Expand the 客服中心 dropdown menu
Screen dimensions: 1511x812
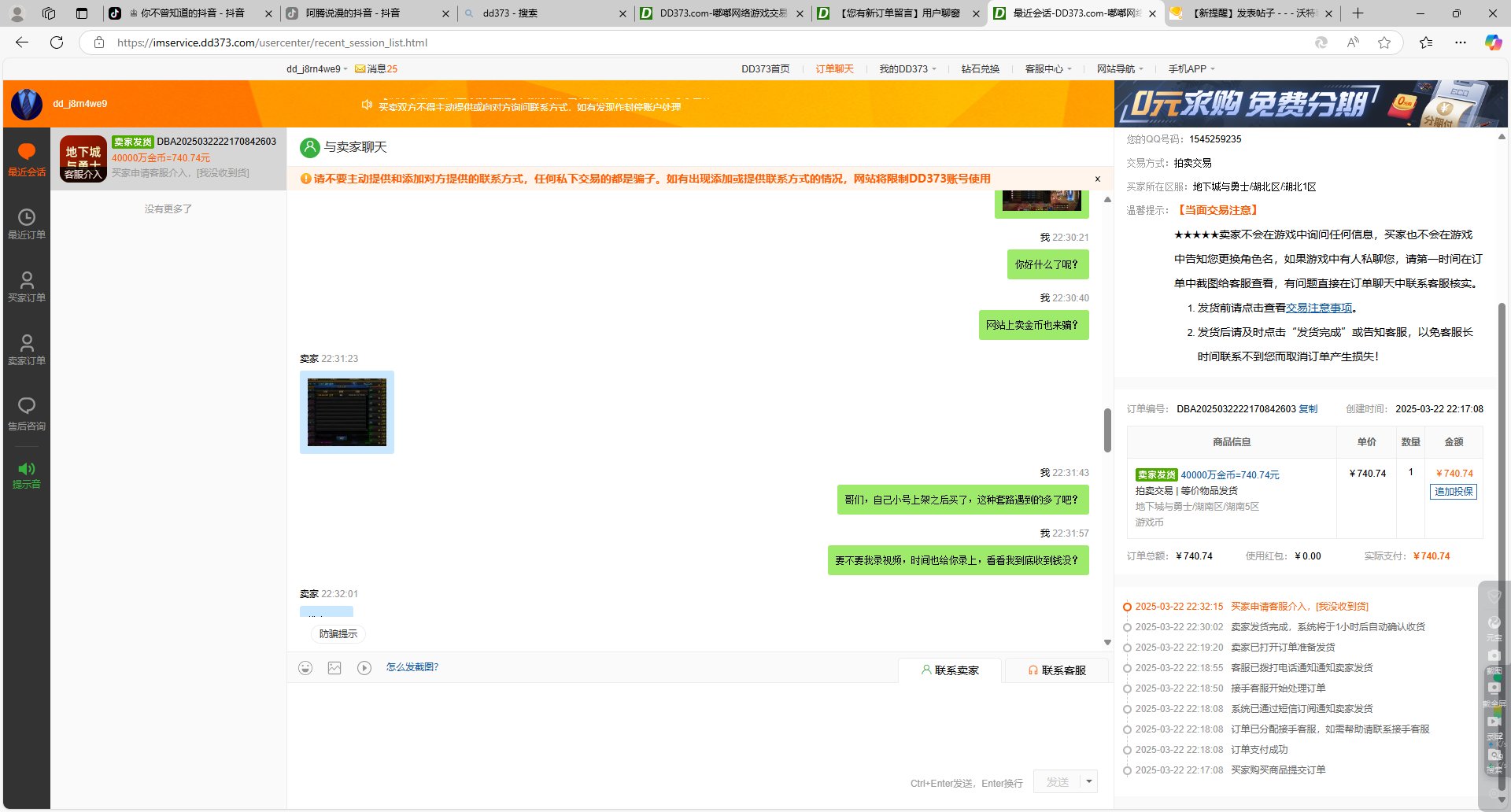pyautogui.click(x=1048, y=69)
